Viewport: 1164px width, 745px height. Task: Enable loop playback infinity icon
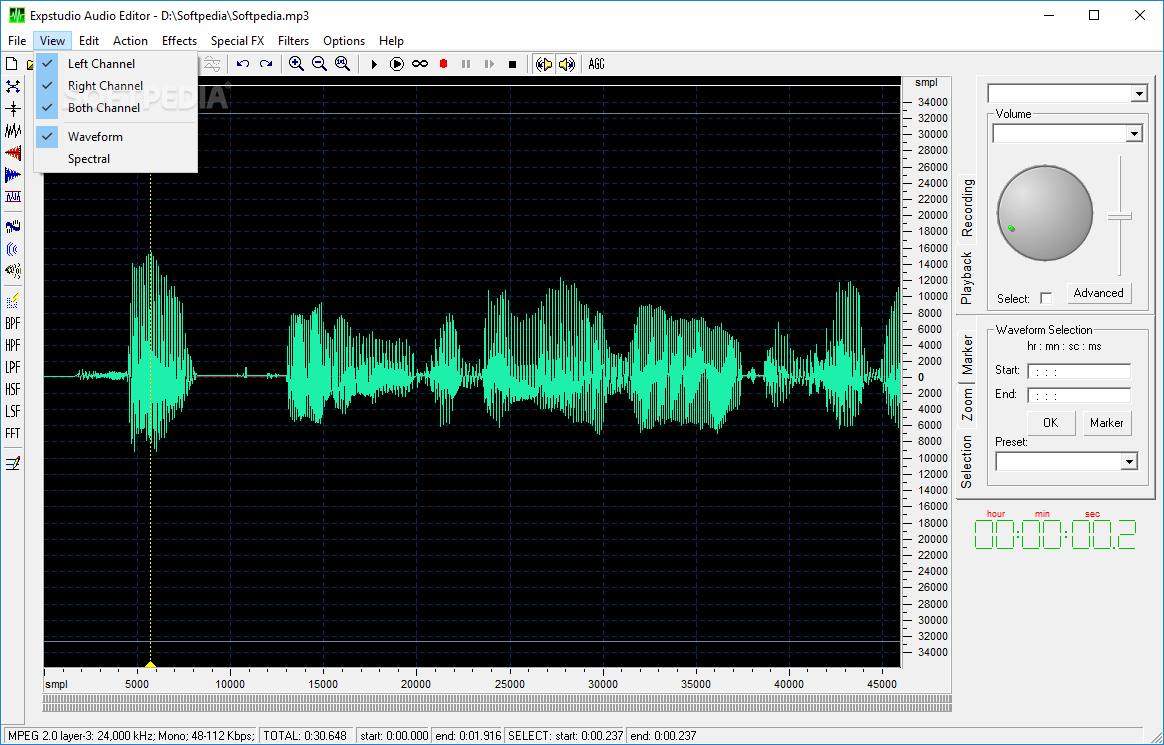420,65
